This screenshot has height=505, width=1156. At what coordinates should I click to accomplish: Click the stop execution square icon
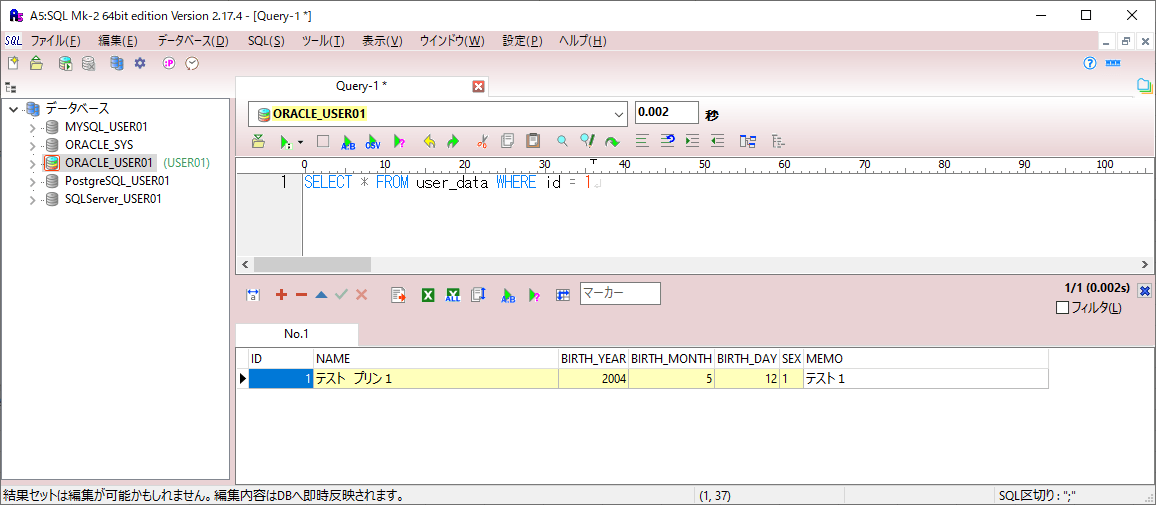click(322, 142)
